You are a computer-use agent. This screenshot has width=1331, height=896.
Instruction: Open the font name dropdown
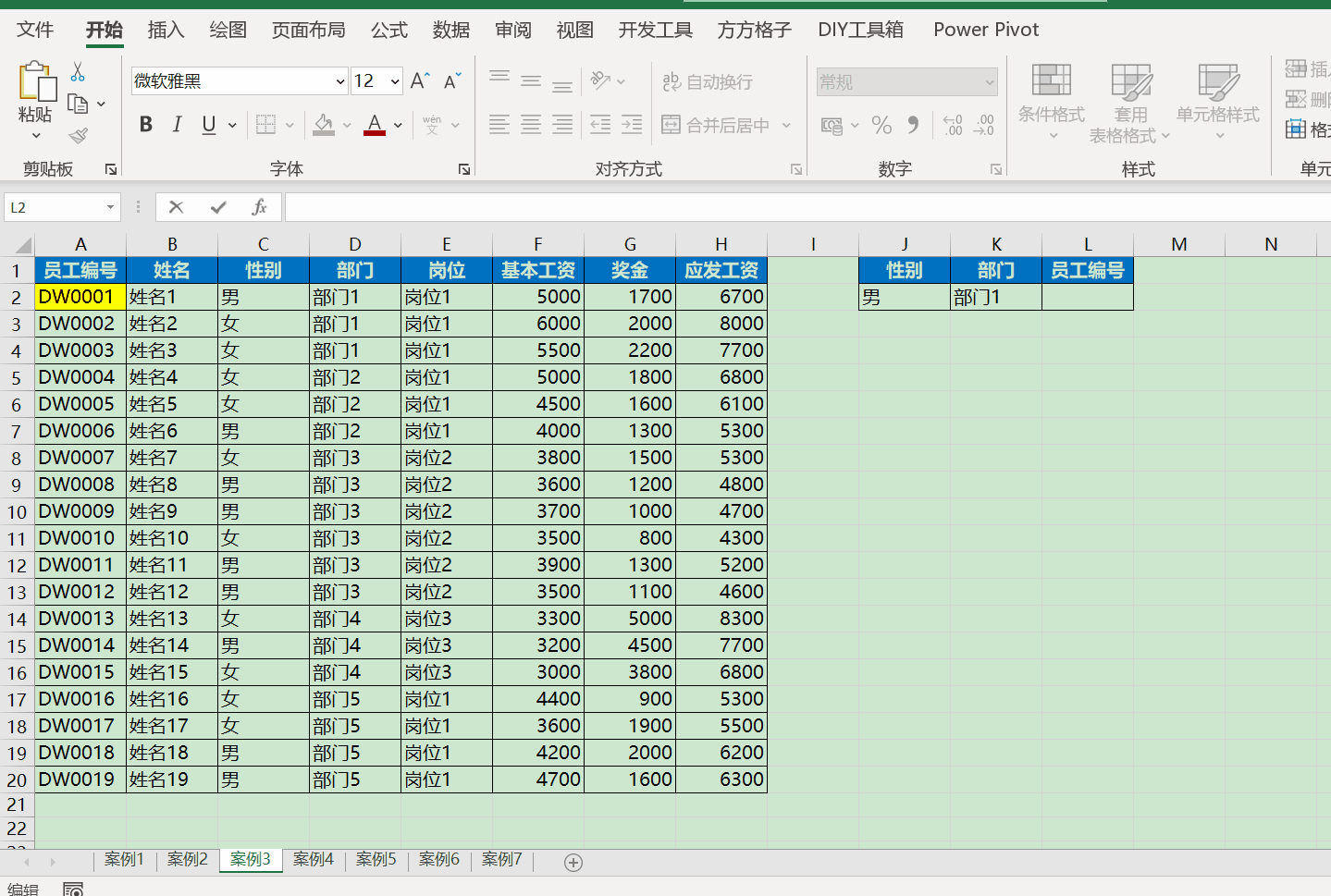(x=339, y=81)
